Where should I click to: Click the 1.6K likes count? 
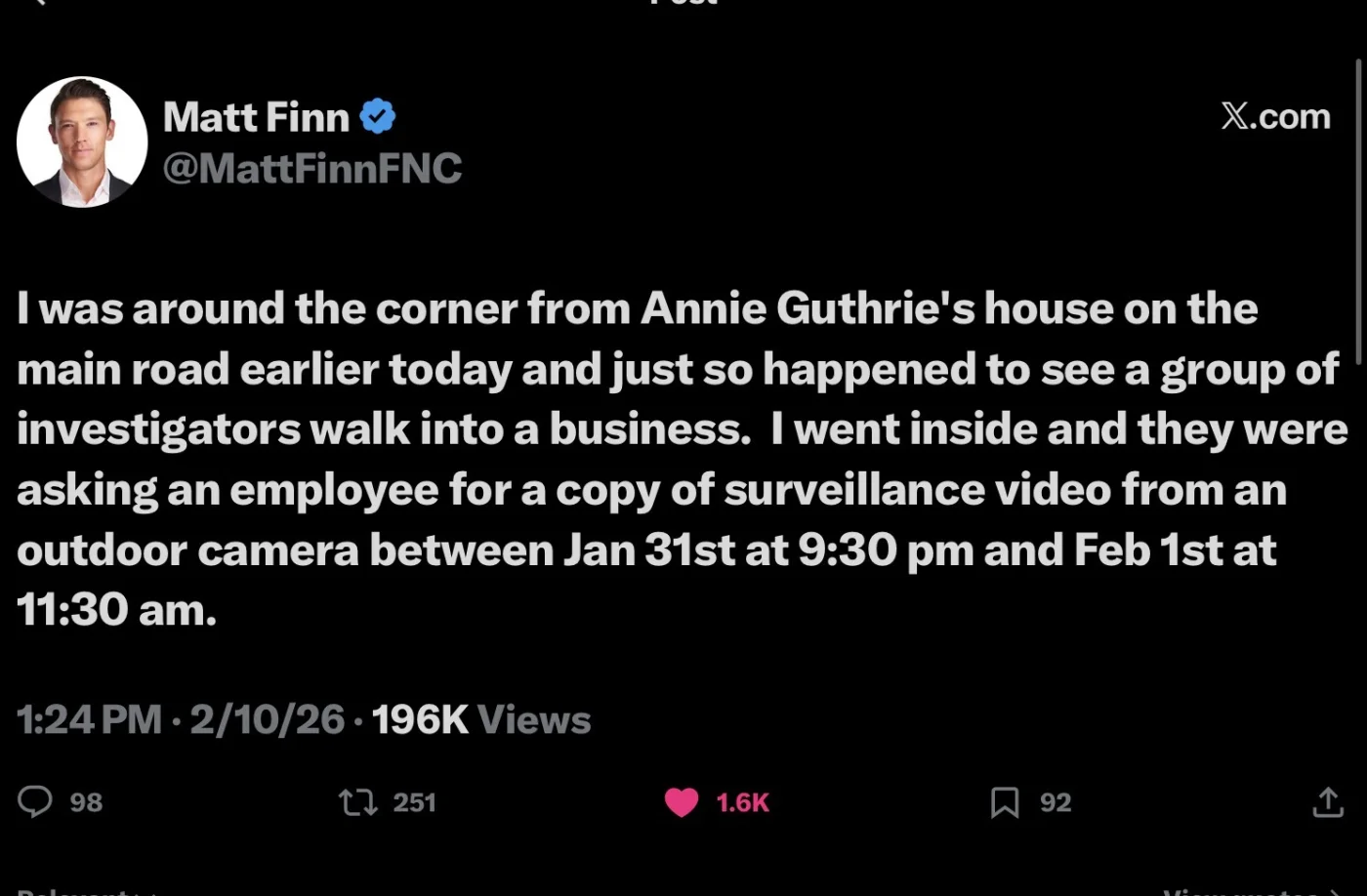[x=742, y=802]
